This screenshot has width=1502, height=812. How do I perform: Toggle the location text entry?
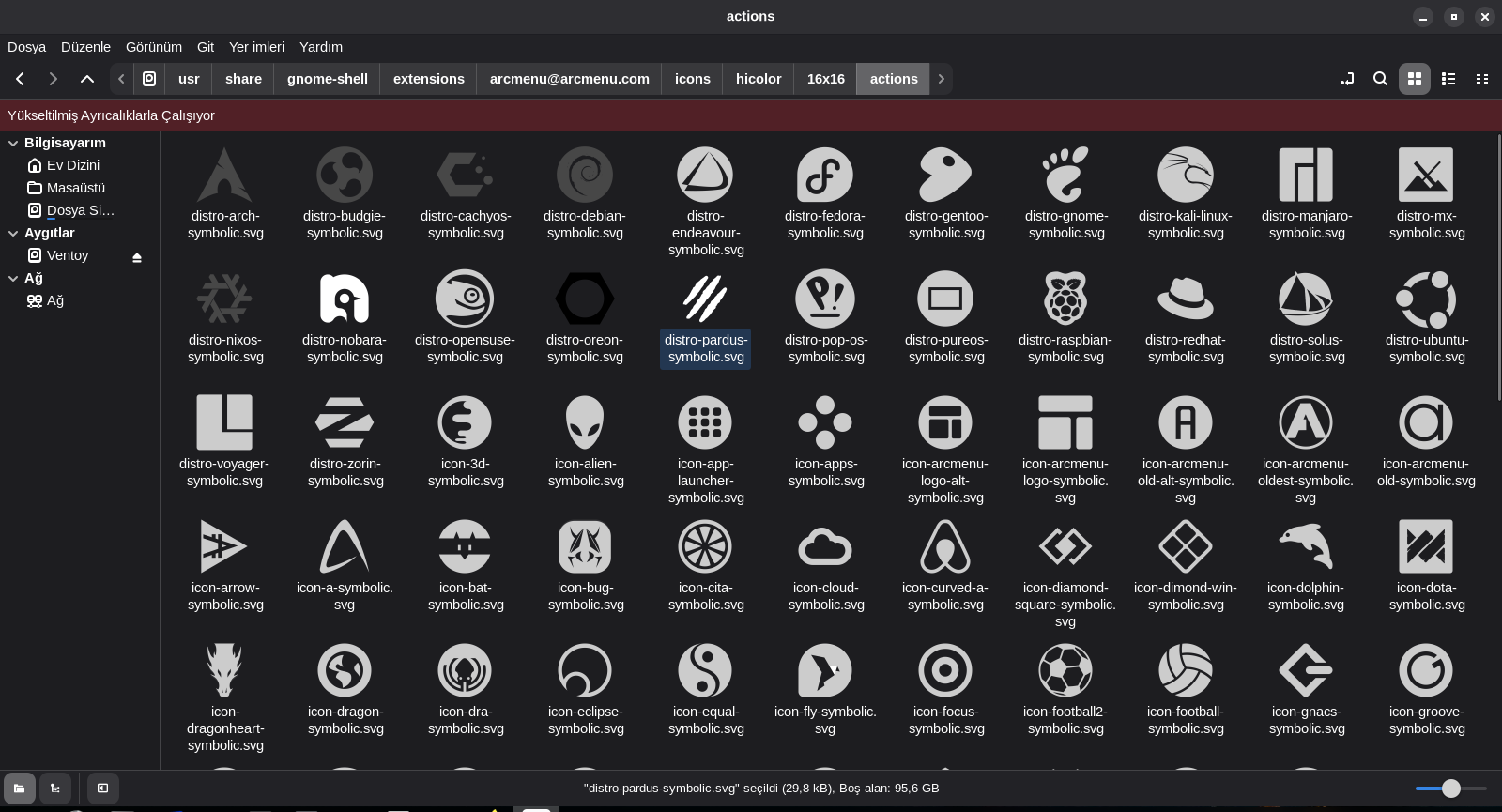coord(1346,79)
